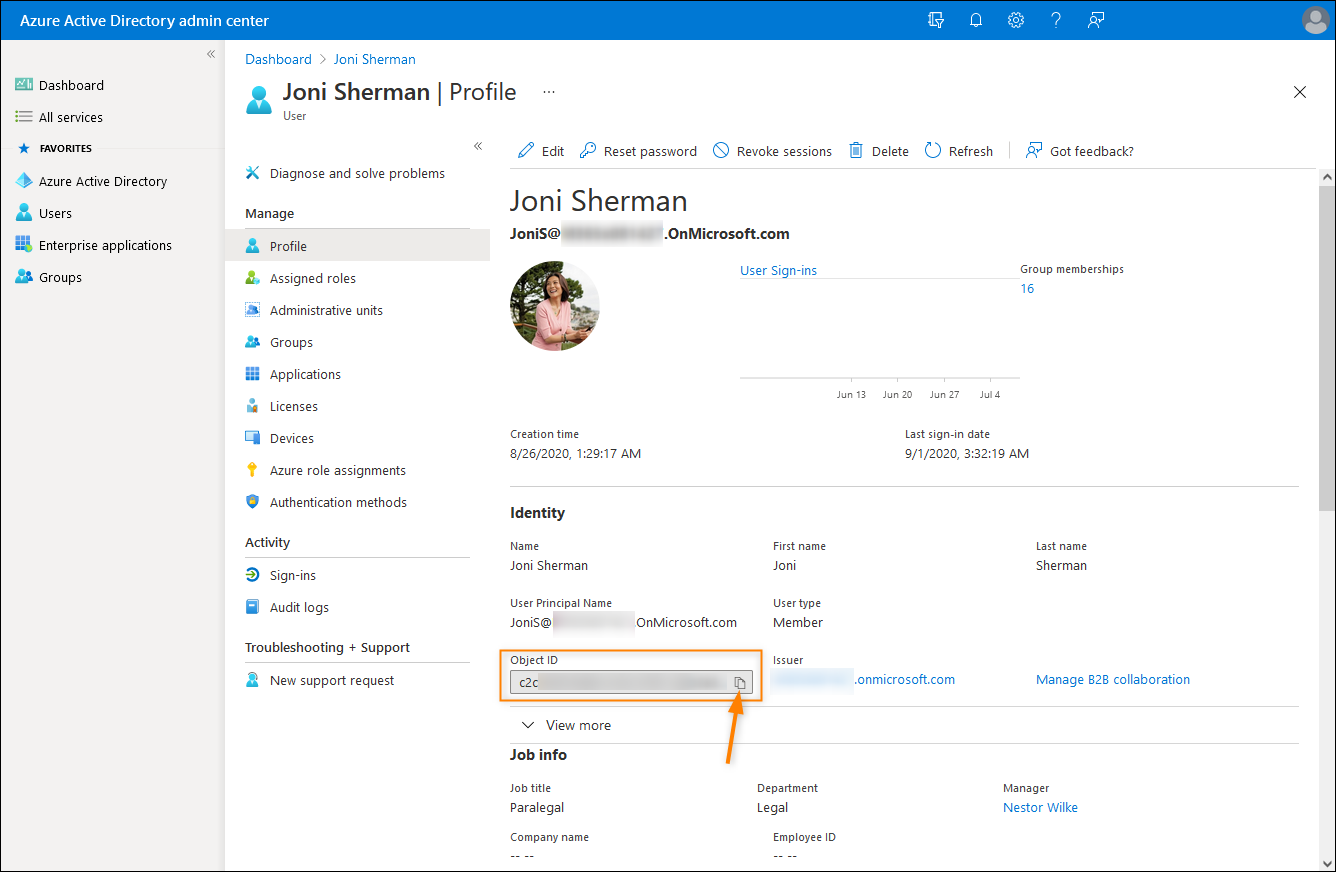
Task: Collapse the far-left navigation pane
Action: (211, 54)
